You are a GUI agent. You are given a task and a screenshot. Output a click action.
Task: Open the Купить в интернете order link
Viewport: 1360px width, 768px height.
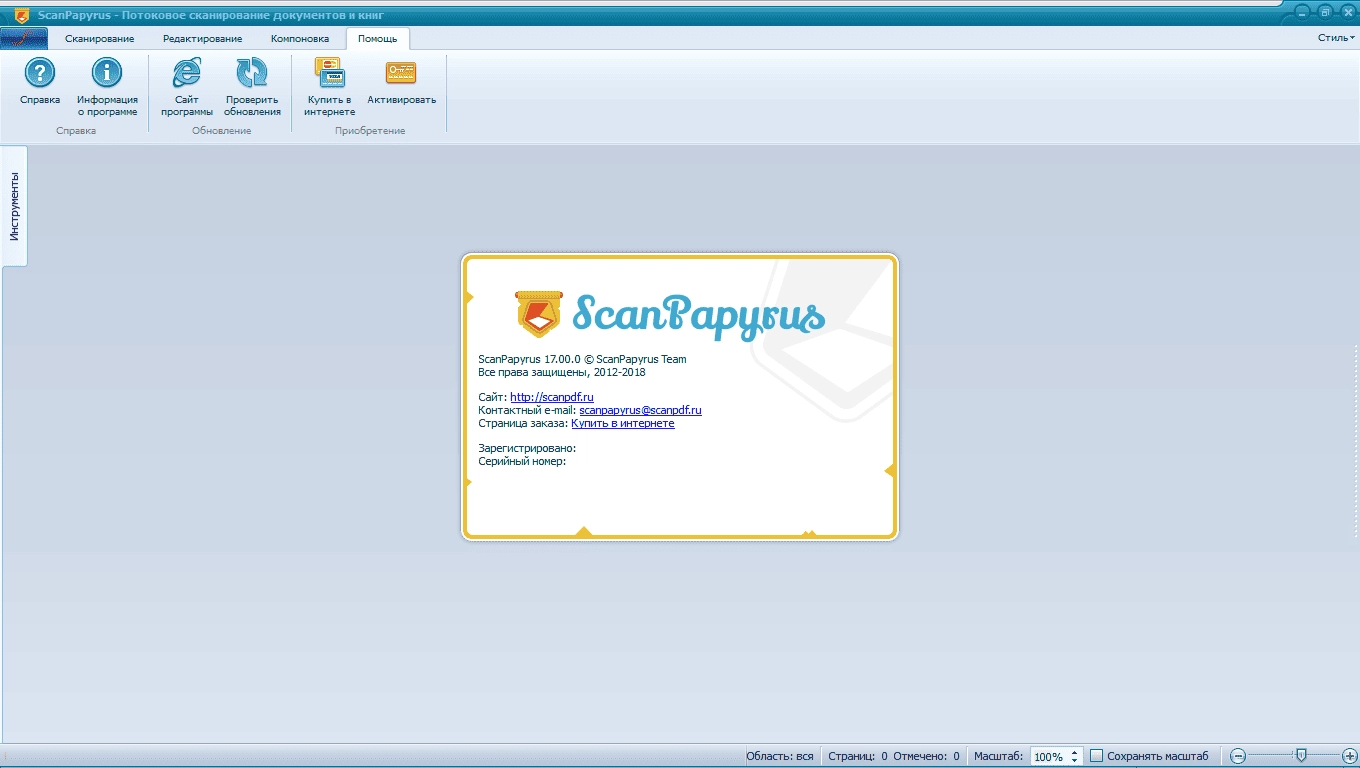click(x=623, y=423)
